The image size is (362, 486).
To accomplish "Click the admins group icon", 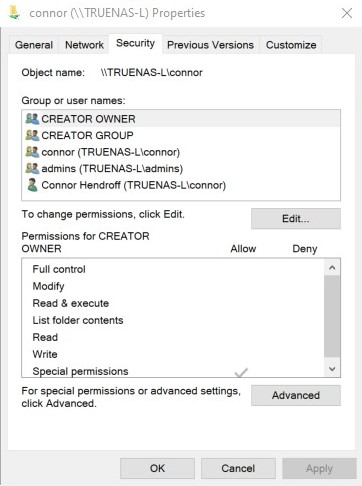I will [32, 168].
